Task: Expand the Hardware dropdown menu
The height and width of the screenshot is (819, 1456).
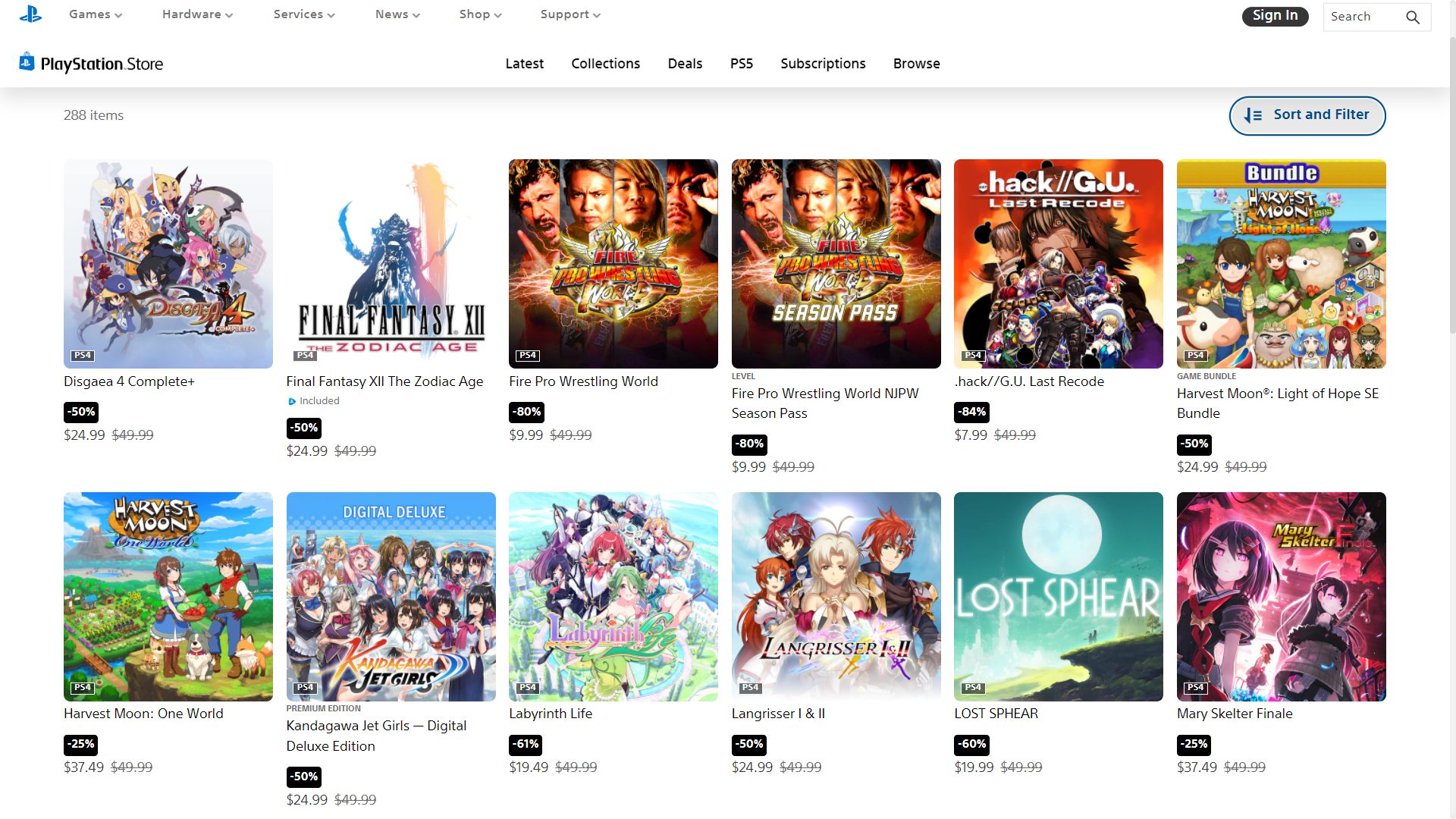Action: coord(197,14)
